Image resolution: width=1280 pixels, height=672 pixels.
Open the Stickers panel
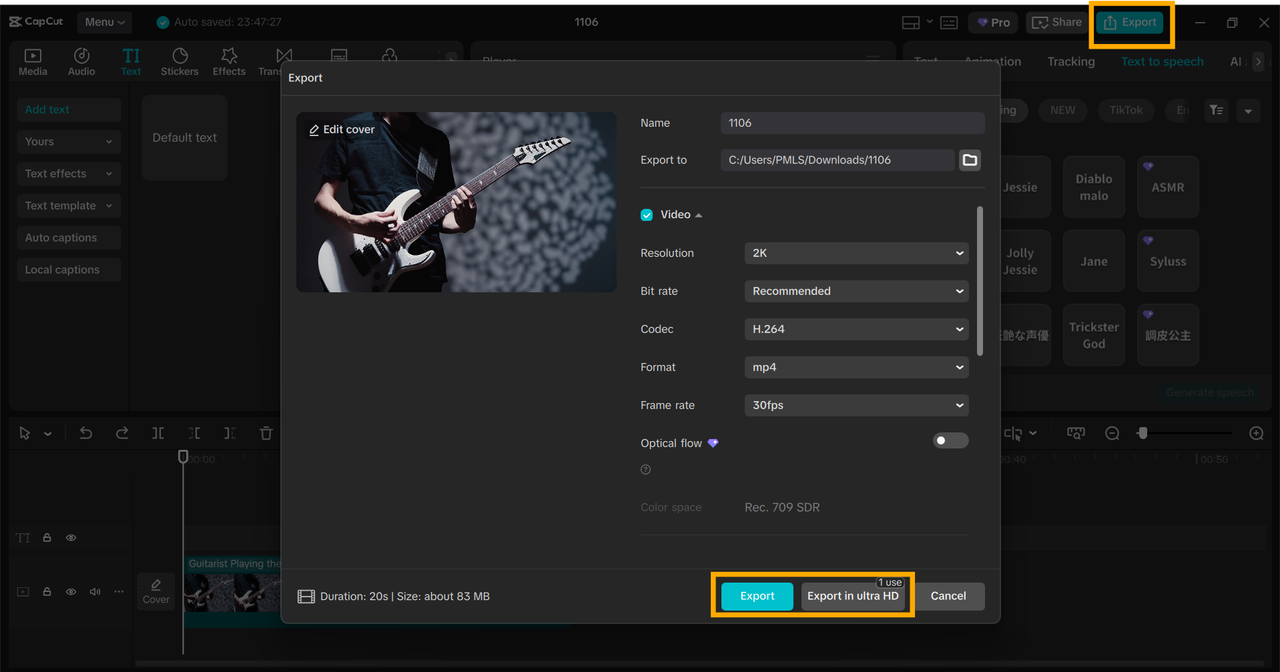[180, 62]
